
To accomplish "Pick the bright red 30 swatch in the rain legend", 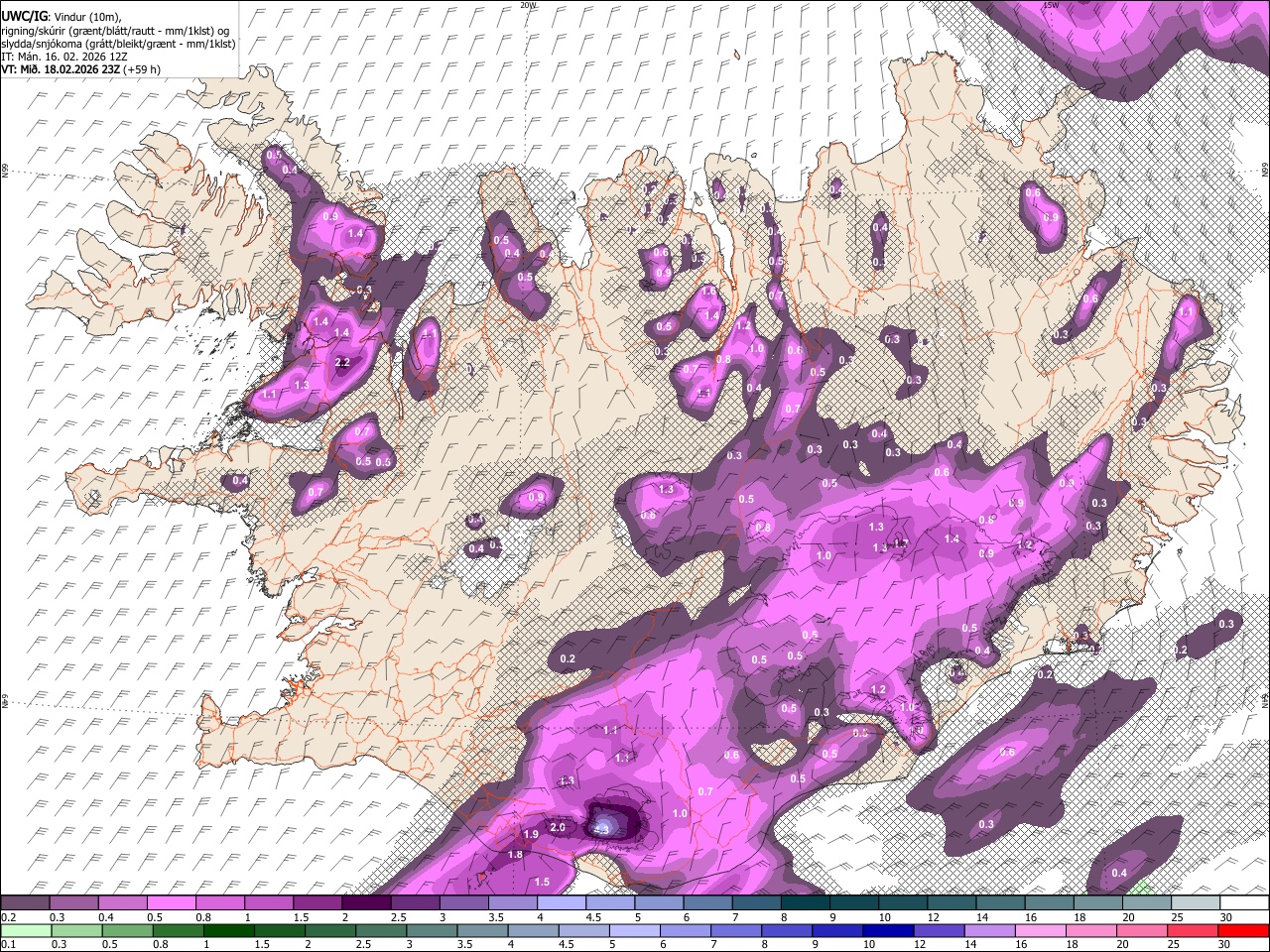I will [1243, 930].
